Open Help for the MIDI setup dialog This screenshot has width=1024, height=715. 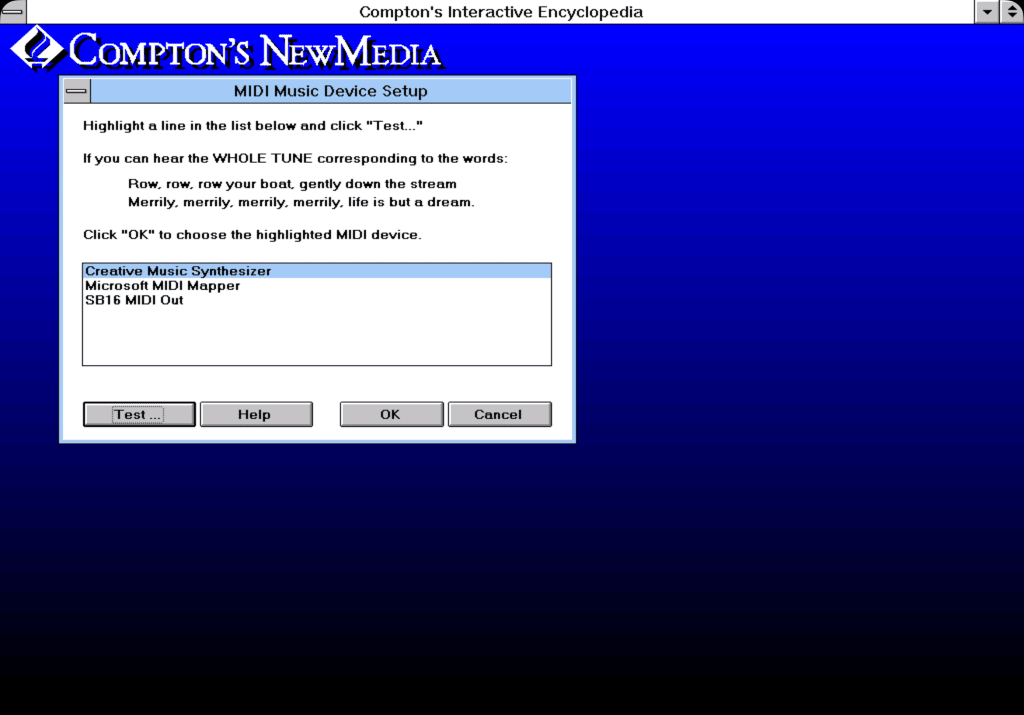pos(256,413)
